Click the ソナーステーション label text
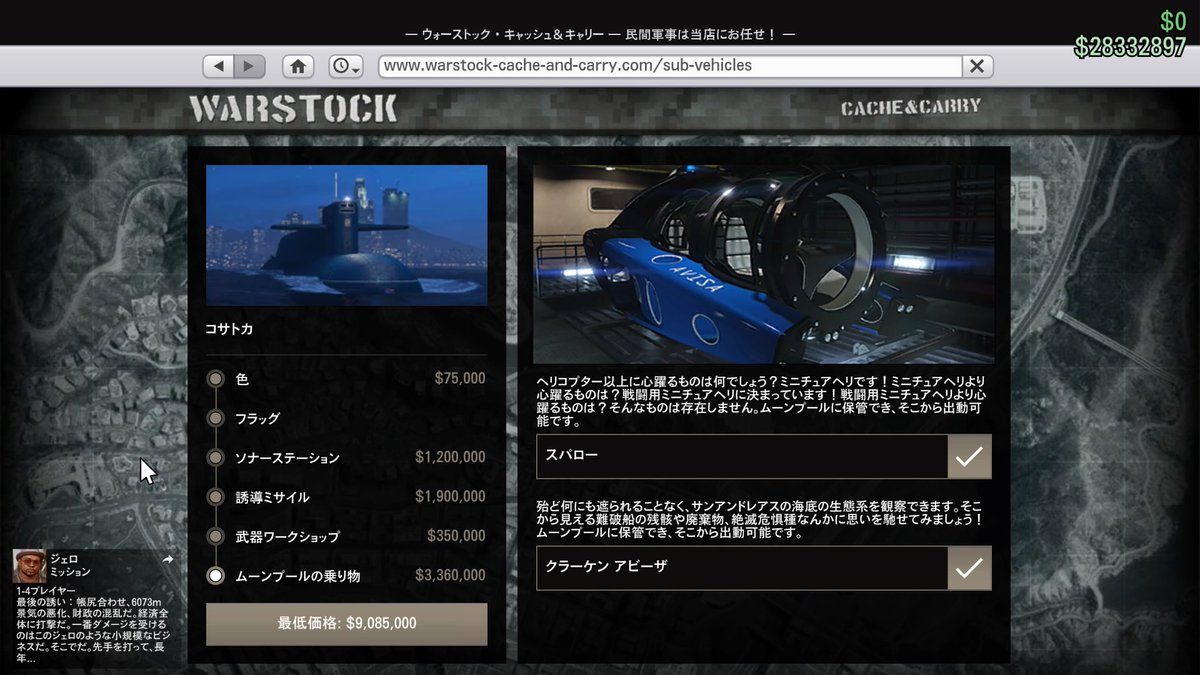 [x=288, y=458]
